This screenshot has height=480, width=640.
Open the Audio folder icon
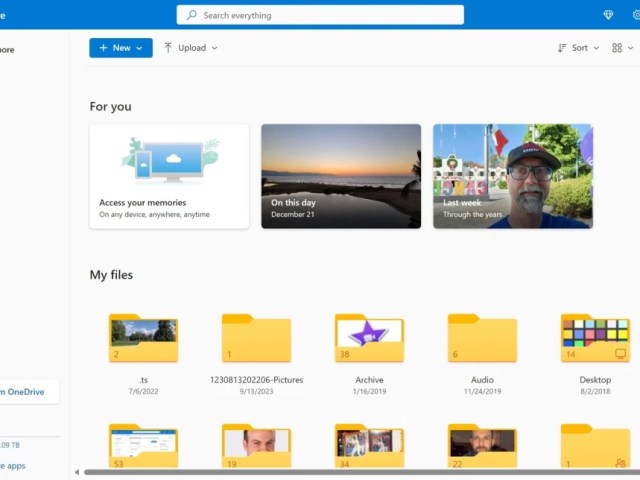click(x=482, y=338)
